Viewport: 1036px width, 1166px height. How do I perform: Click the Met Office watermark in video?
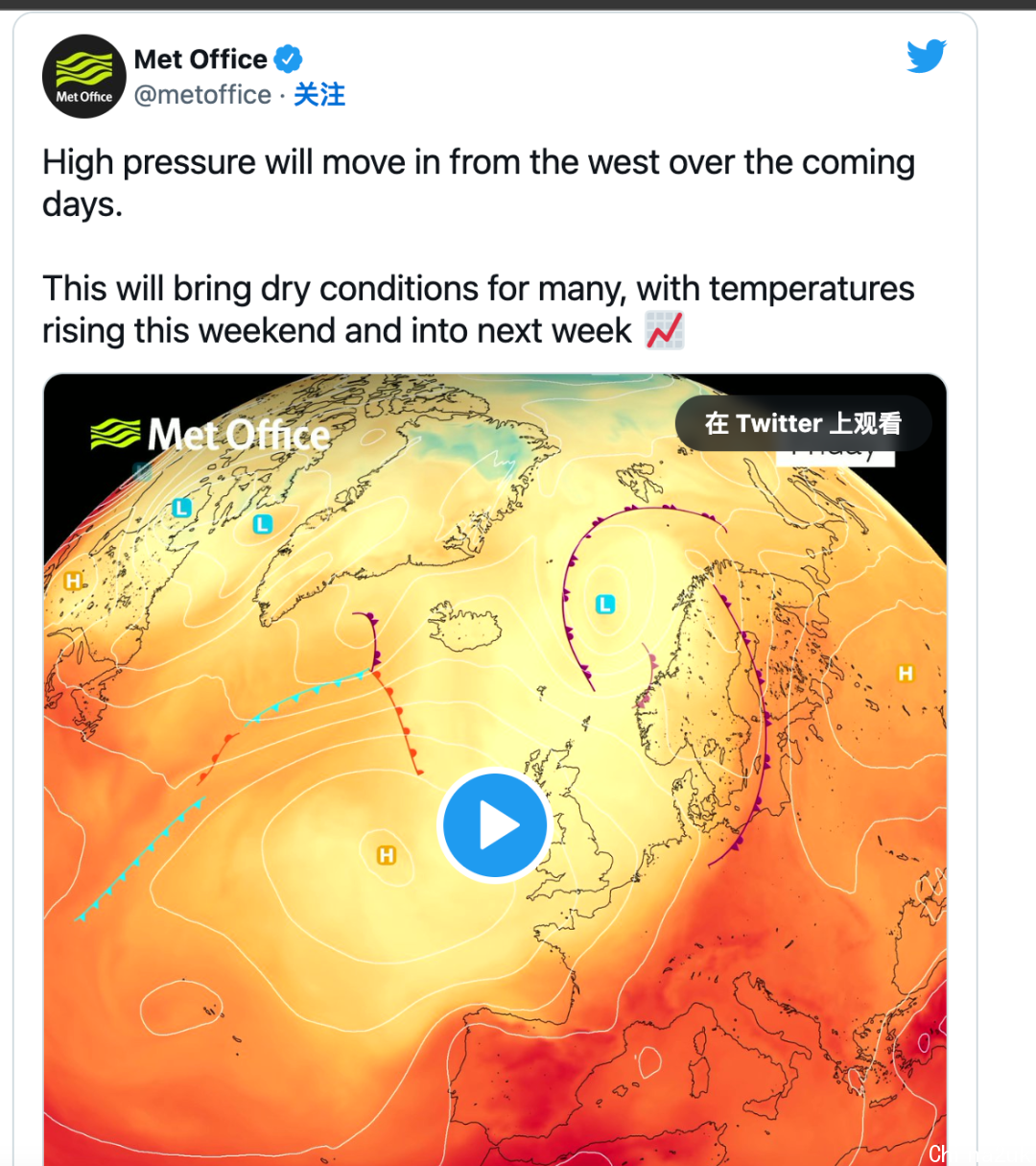click(x=210, y=435)
